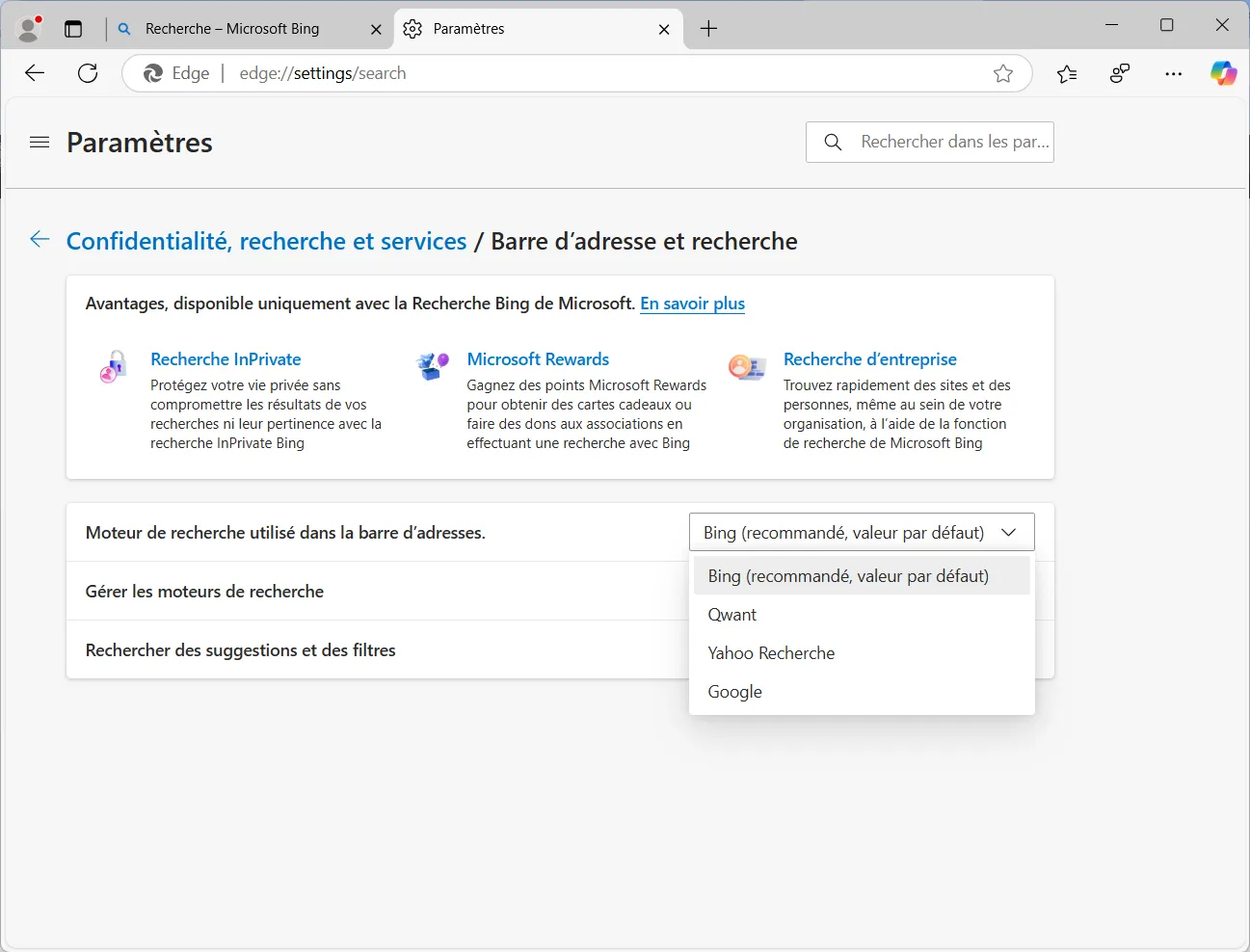The height and width of the screenshot is (952, 1250).
Task: Collapse the search engine dropdown box
Action: pyautogui.click(x=862, y=532)
